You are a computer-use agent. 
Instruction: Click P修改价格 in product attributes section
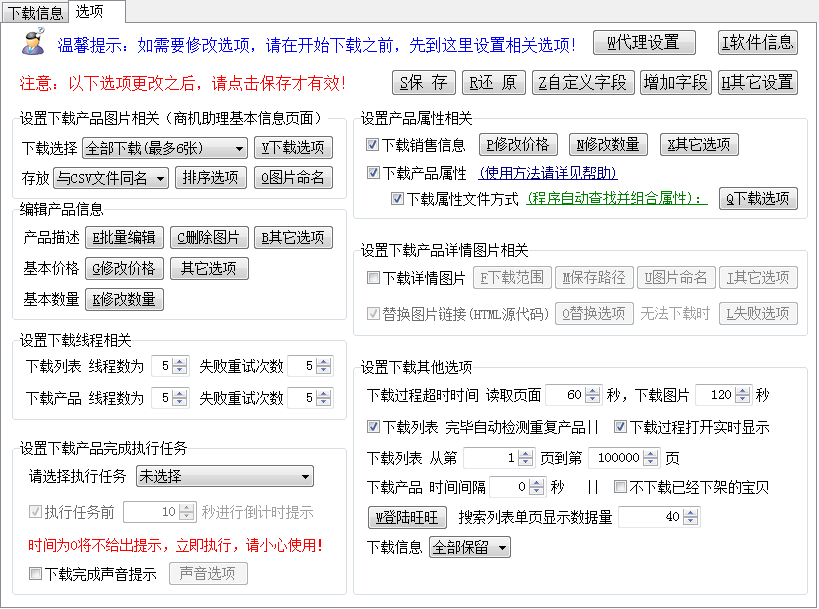tap(518, 145)
